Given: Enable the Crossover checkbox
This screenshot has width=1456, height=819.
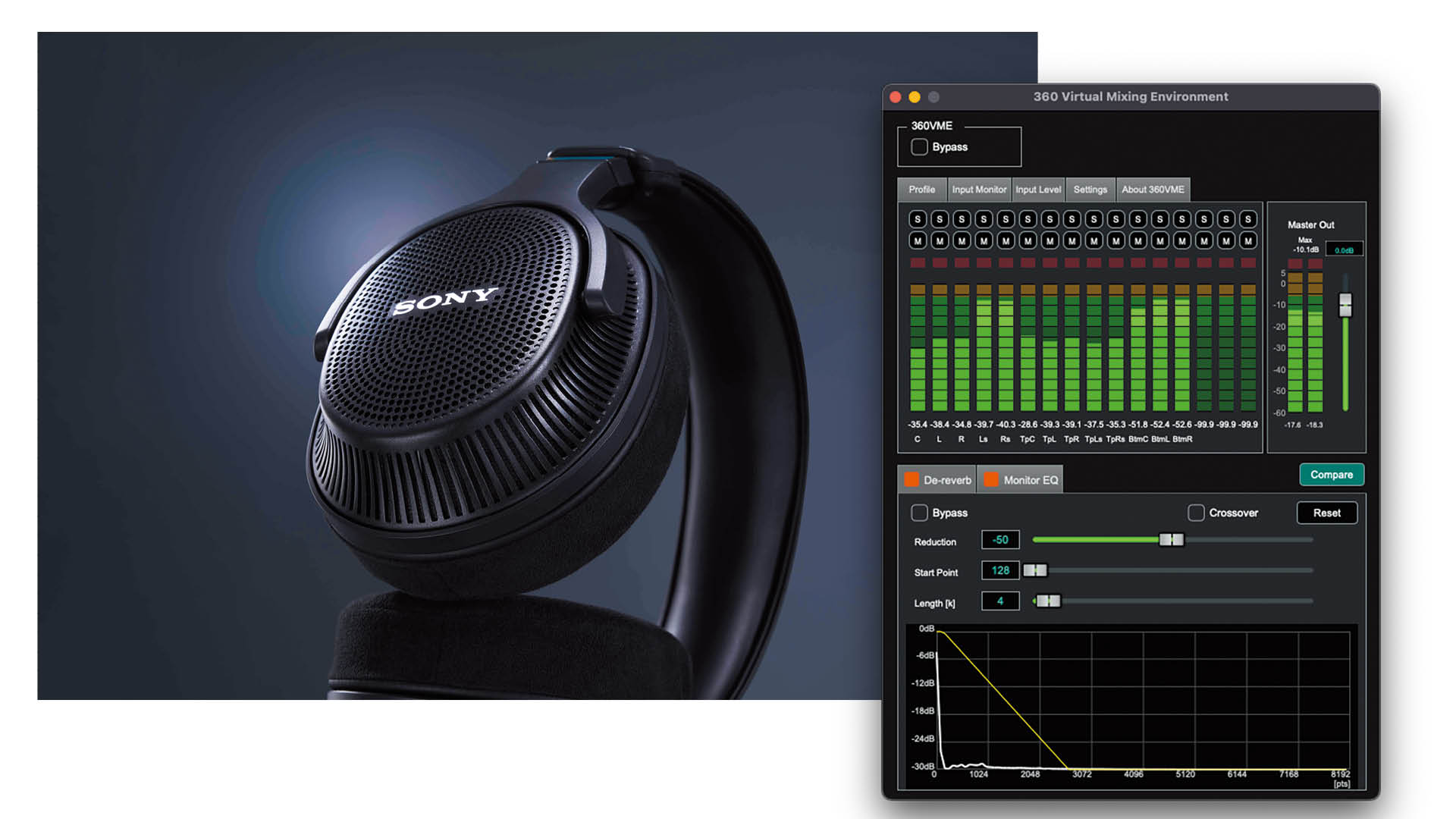Looking at the screenshot, I should pyautogui.click(x=1196, y=513).
